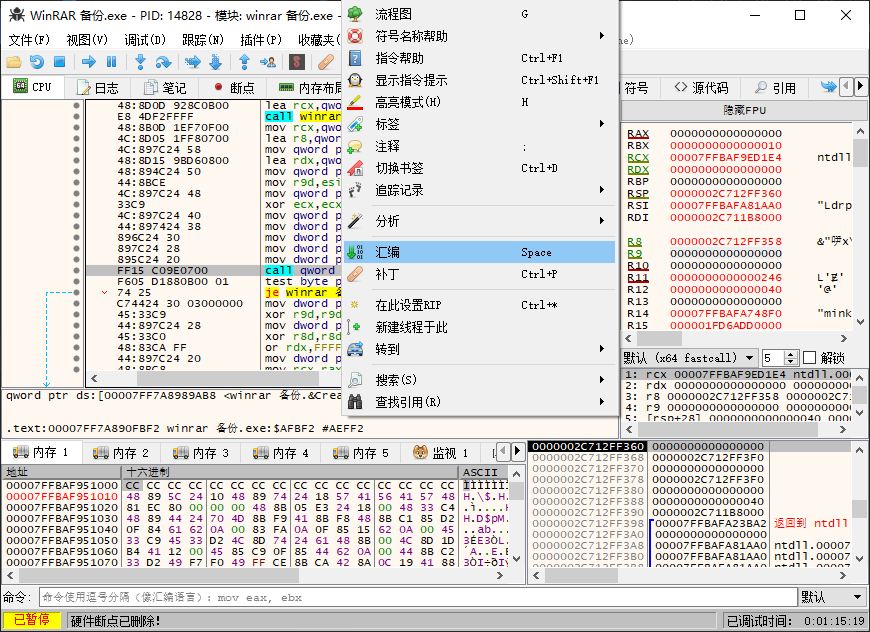870x632 pixels.
Task: Click the register panel vertical scrollbar down arrow
Action: (x=860, y=321)
